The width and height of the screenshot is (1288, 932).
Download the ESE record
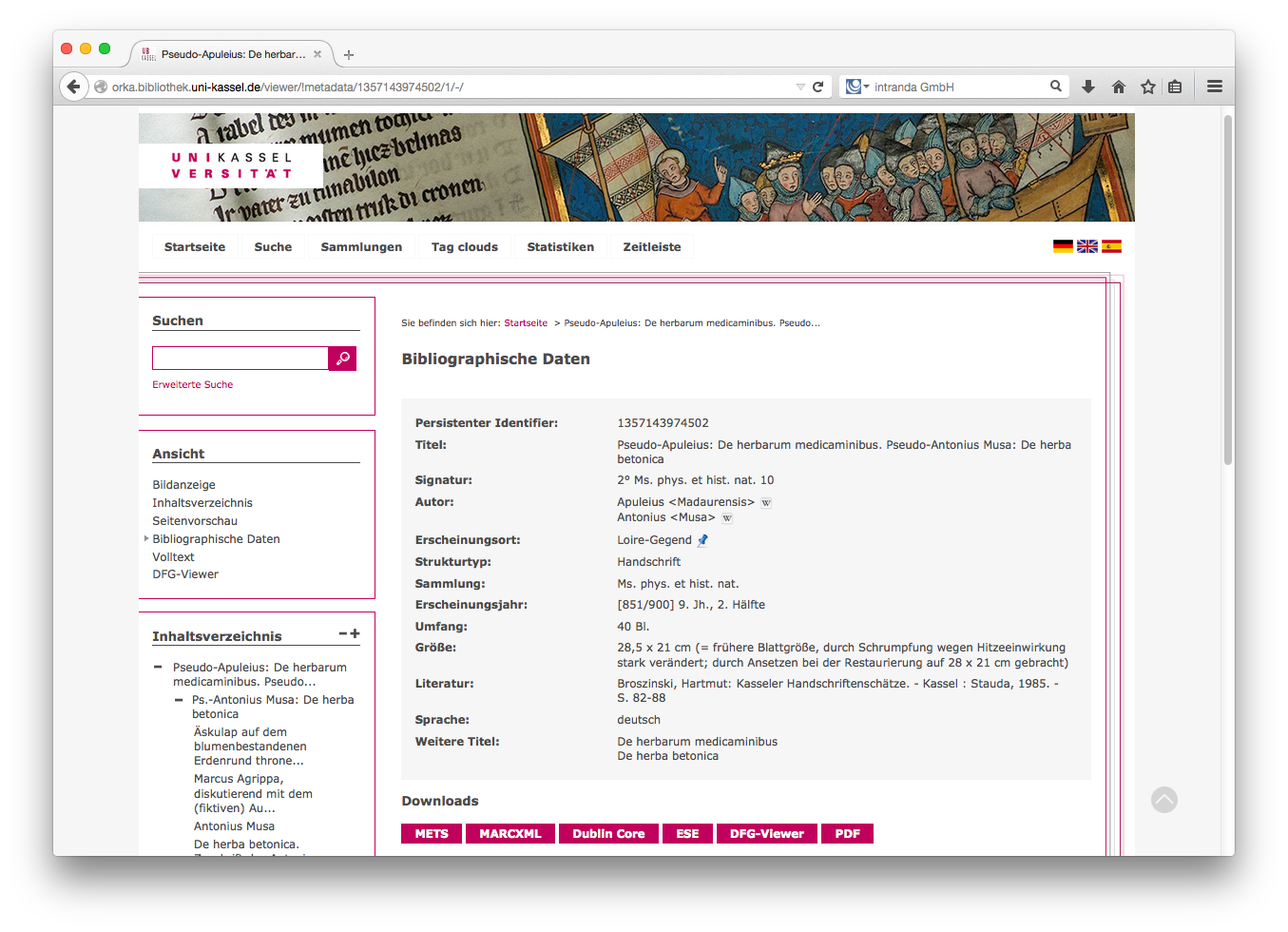point(687,834)
